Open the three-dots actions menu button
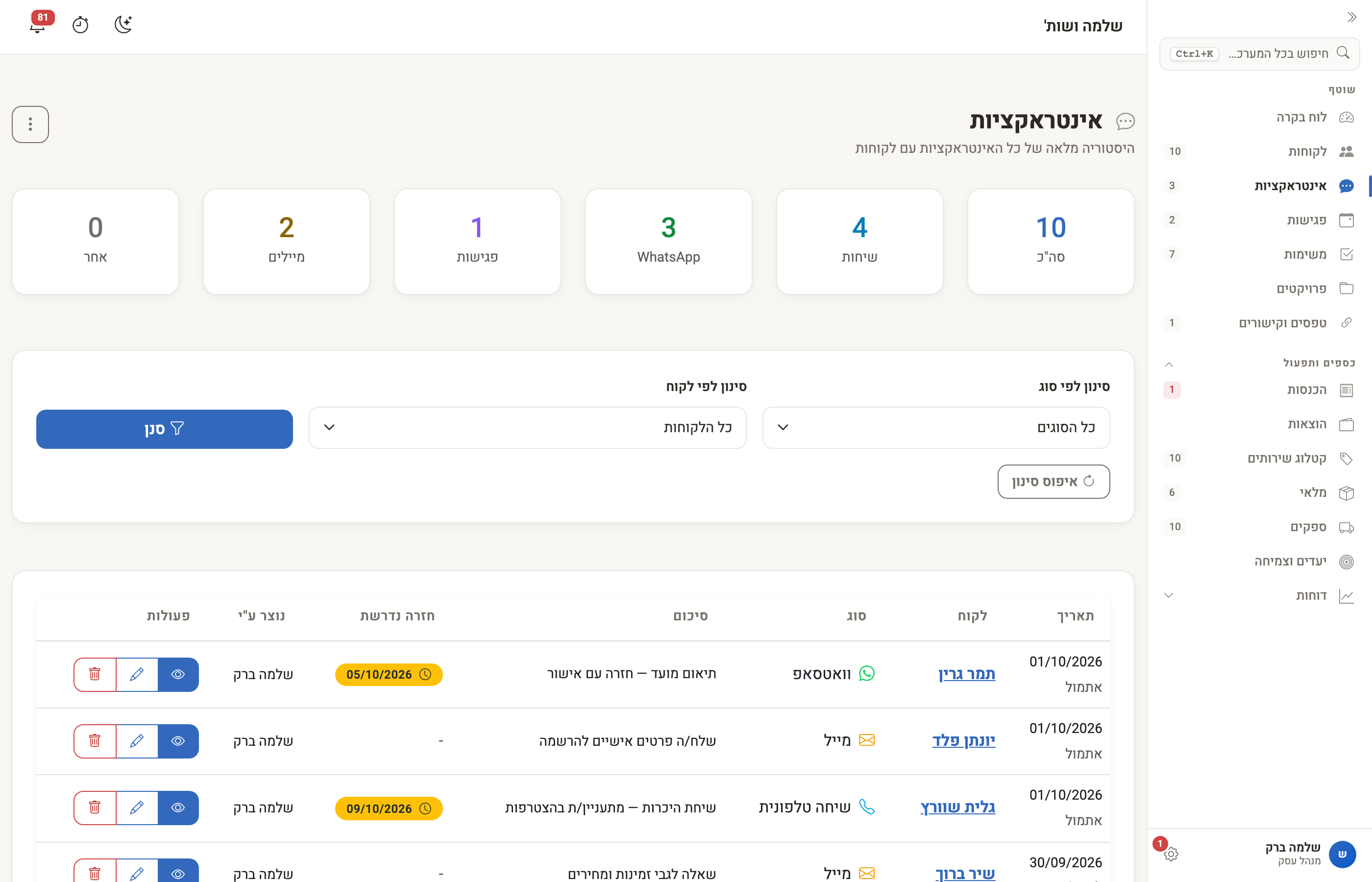The height and width of the screenshot is (882, 1372). [x=30, y=124]
